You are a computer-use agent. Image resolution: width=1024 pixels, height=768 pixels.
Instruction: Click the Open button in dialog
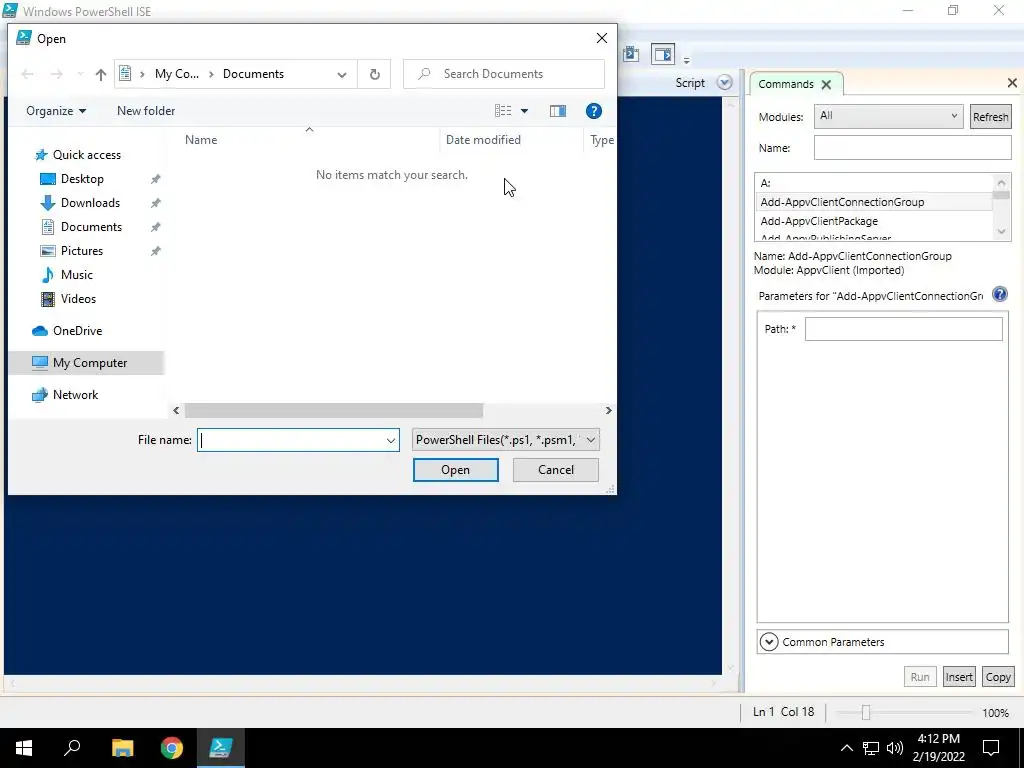coord(455,470)
